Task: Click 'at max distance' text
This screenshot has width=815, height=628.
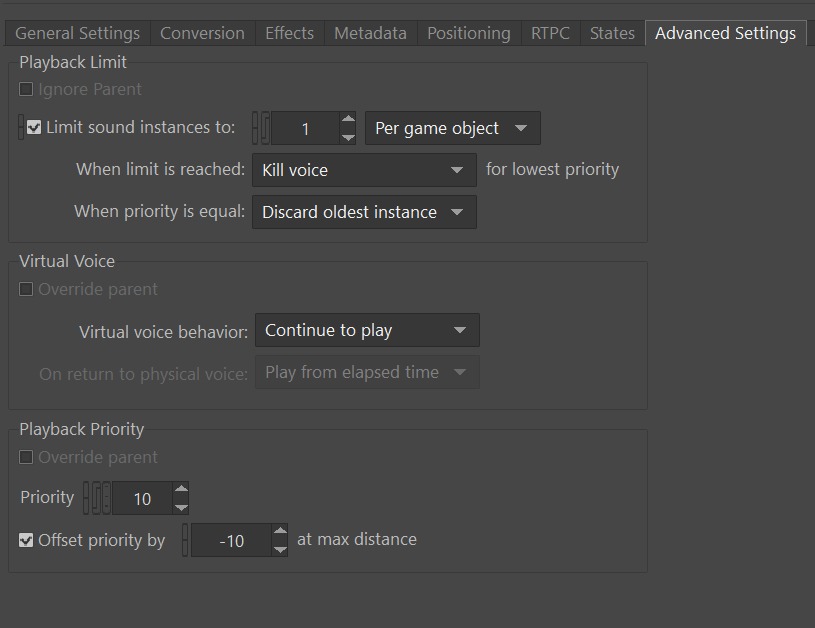Action: [x=357, y=539]
